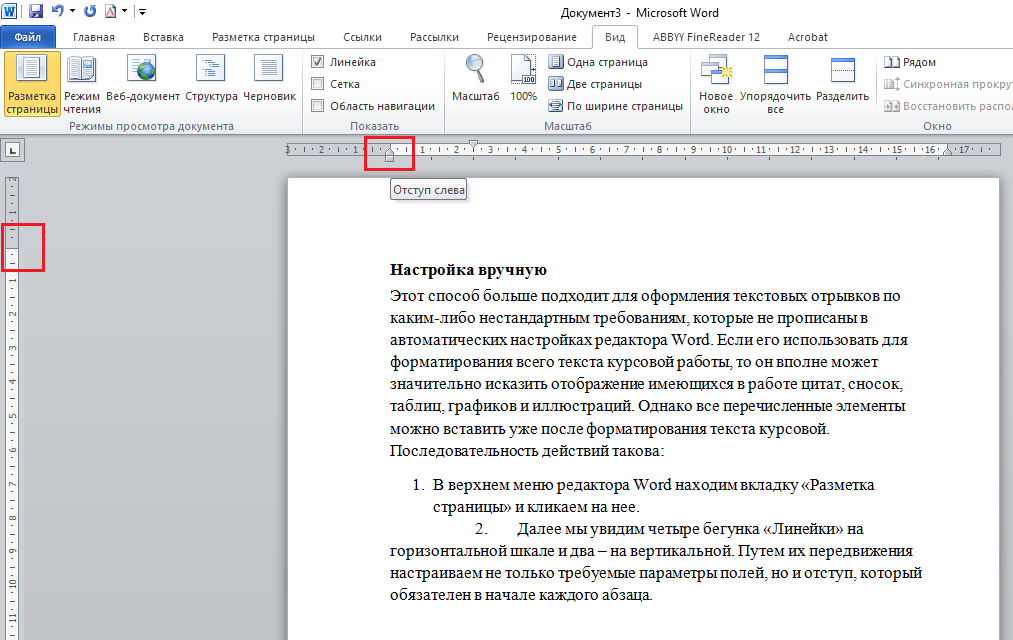Click text line starting Этот способ больше
The height and width of the screenshot is (640, 1013).
pyautogui.click(x=645, y=296)
